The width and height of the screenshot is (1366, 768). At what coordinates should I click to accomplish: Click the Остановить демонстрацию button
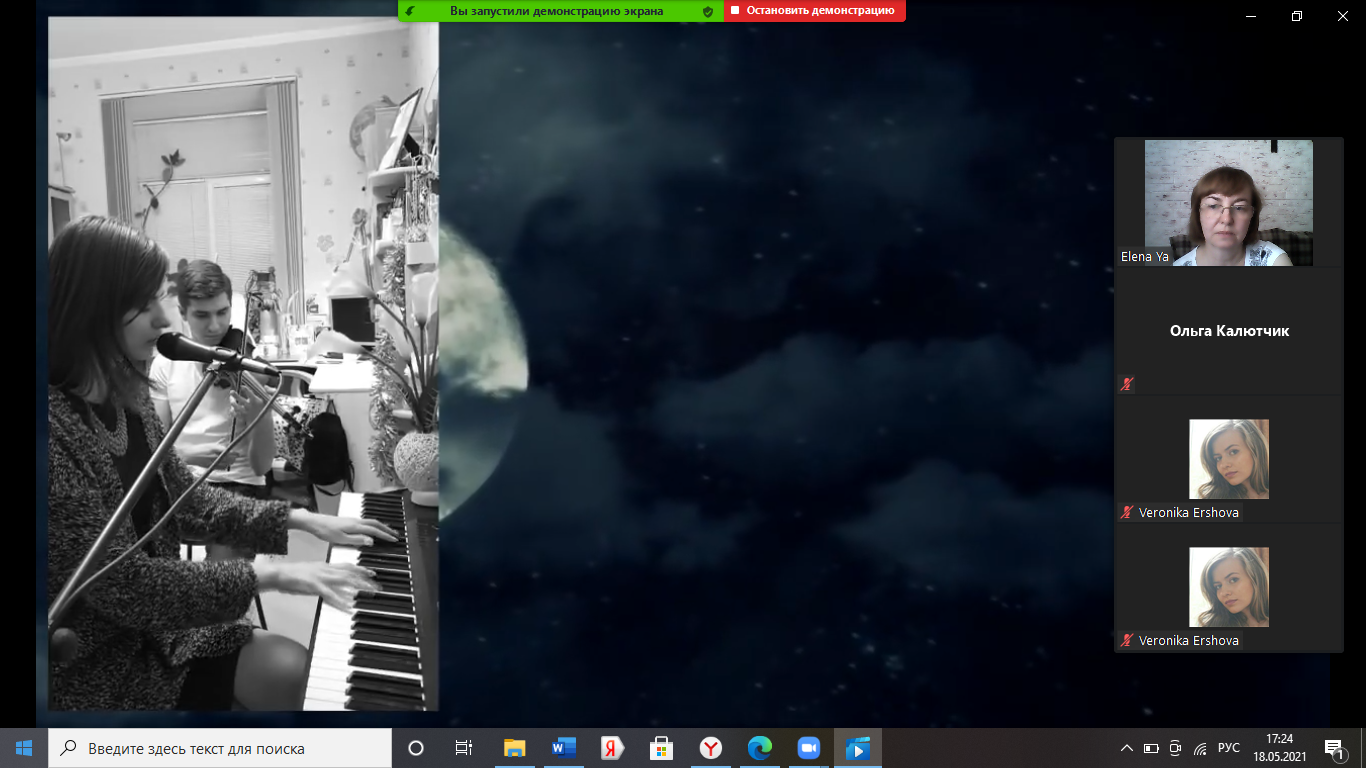[815, 11]
